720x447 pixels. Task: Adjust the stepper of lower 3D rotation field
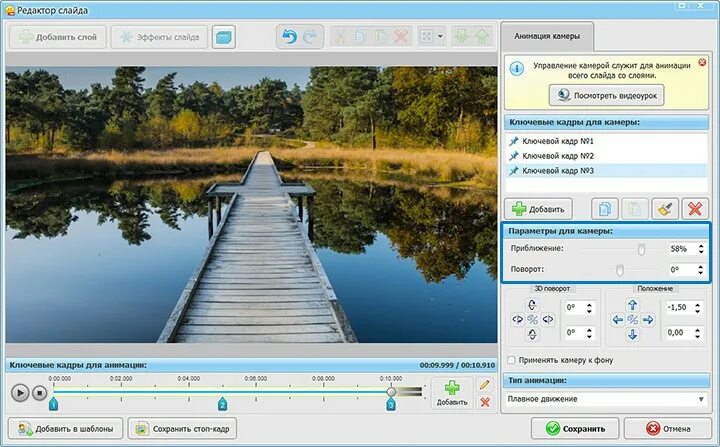coord(590,333)
